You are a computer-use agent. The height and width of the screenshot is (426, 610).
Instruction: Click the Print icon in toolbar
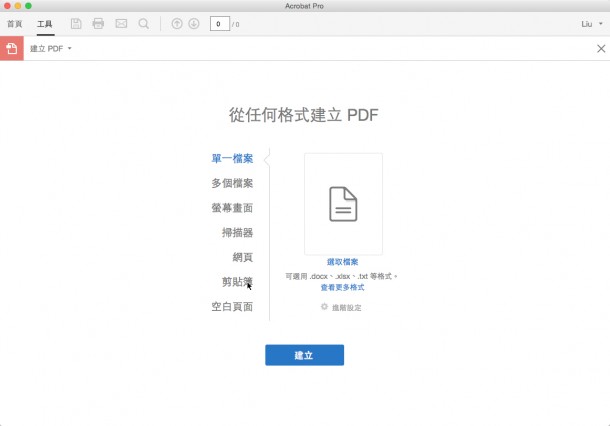98,23
